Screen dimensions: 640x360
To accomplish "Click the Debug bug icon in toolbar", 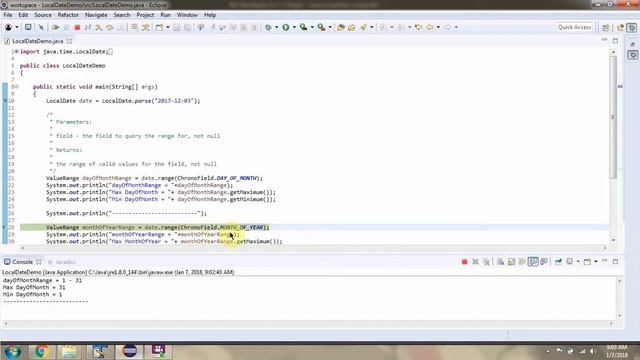I will 268,27.
